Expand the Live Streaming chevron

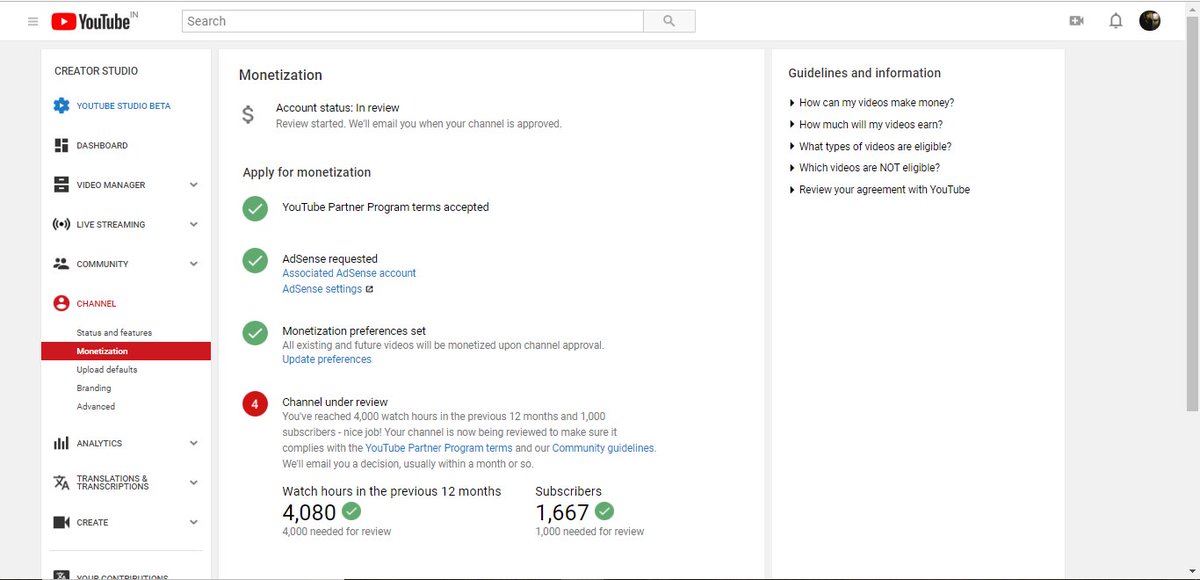click(x=193, y=224)
